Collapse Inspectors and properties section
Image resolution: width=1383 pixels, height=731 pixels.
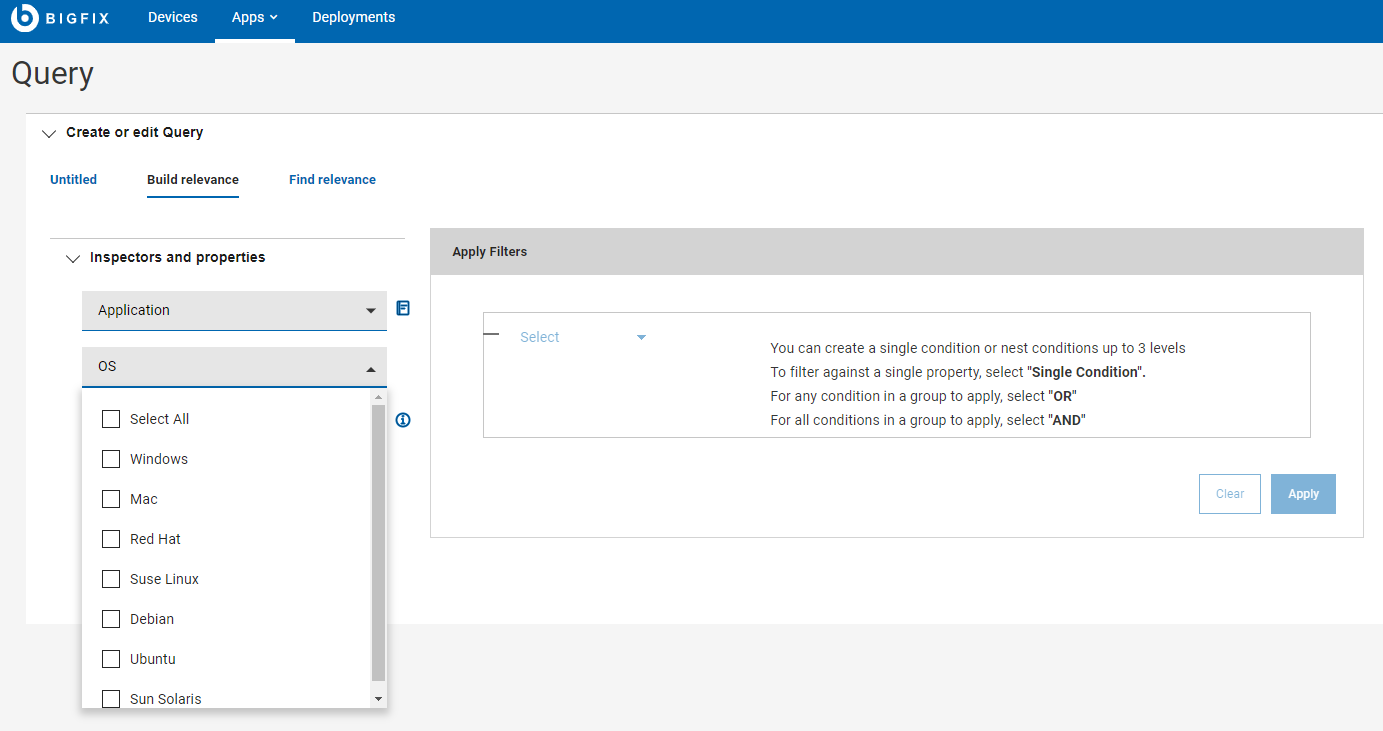72,258
